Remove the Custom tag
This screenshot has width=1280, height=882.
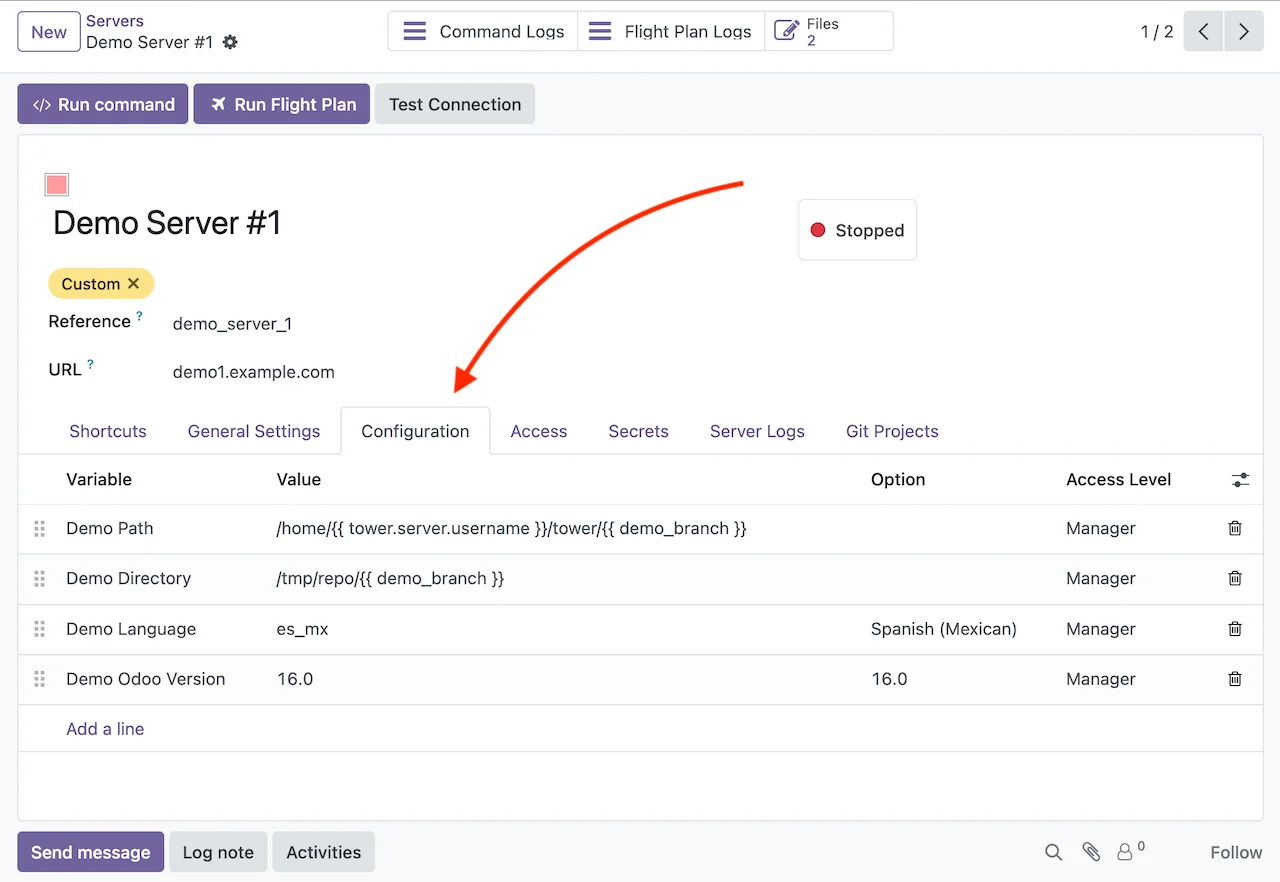(x=134, y=284)
